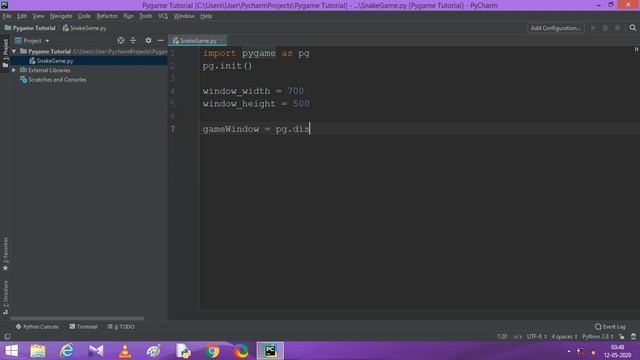Open the Run menu
Image resolution: width=640 pixels, height=360 pixels.
coord(129,16)
